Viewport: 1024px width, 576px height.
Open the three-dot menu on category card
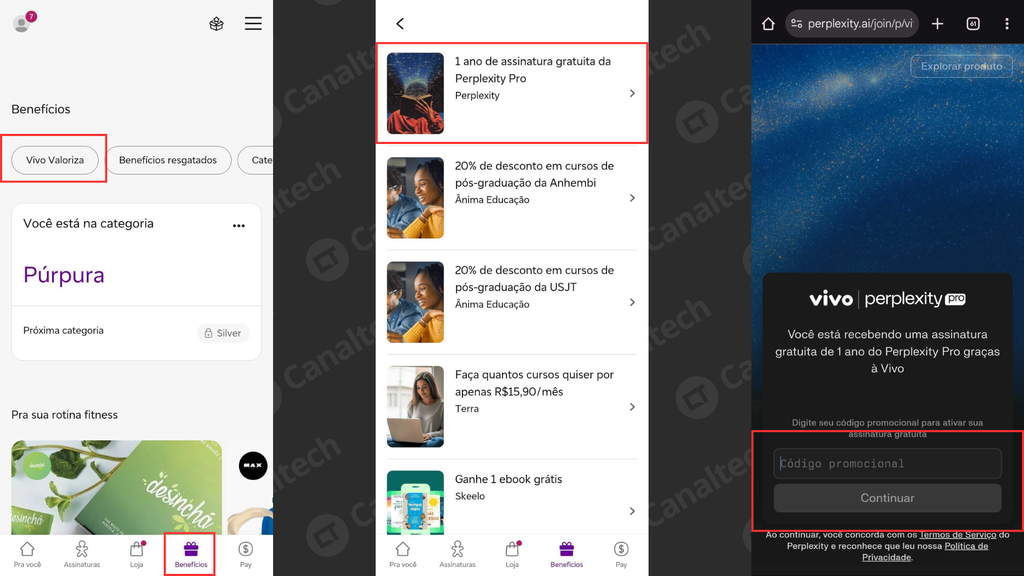pyautogui.click(x=239, y=225)
